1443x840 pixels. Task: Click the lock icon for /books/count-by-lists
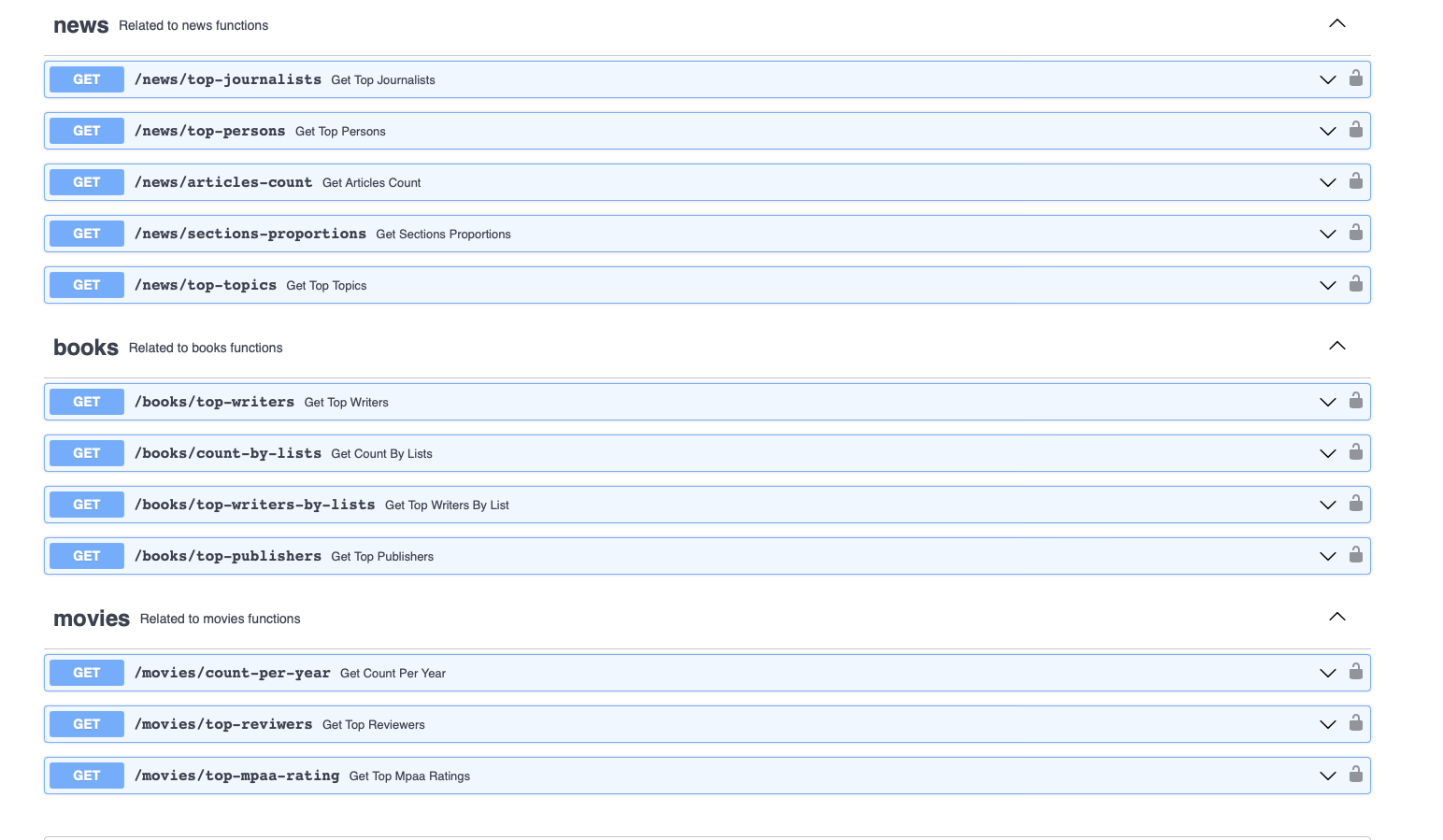[x=1355, y=452]
